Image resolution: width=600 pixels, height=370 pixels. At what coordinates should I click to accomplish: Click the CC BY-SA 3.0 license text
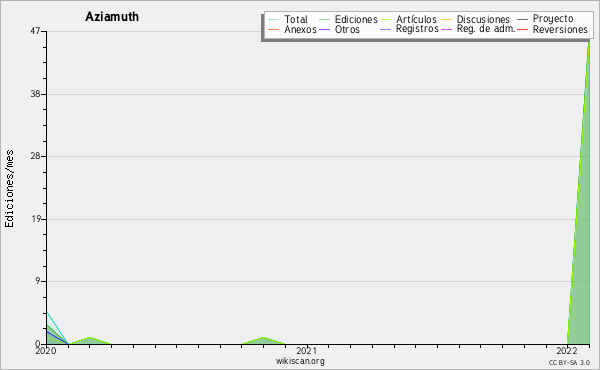(x=569, y=363)
